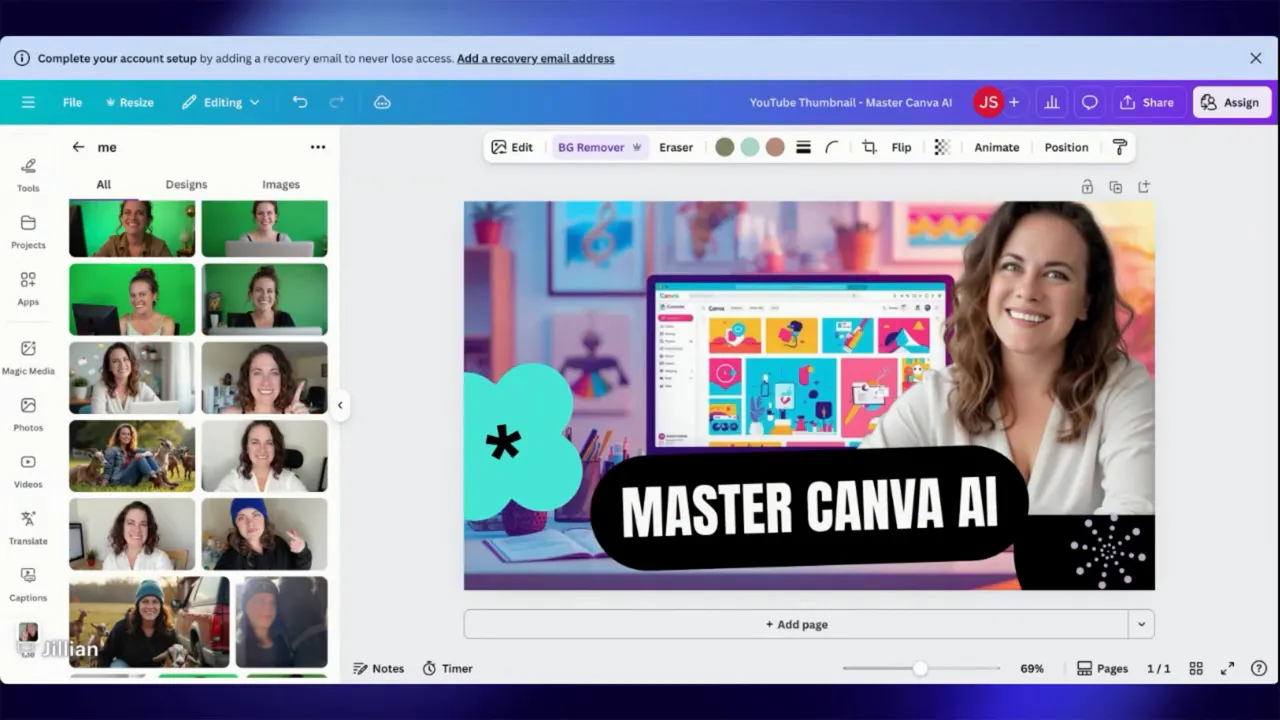Open the Position panel

1065,147
